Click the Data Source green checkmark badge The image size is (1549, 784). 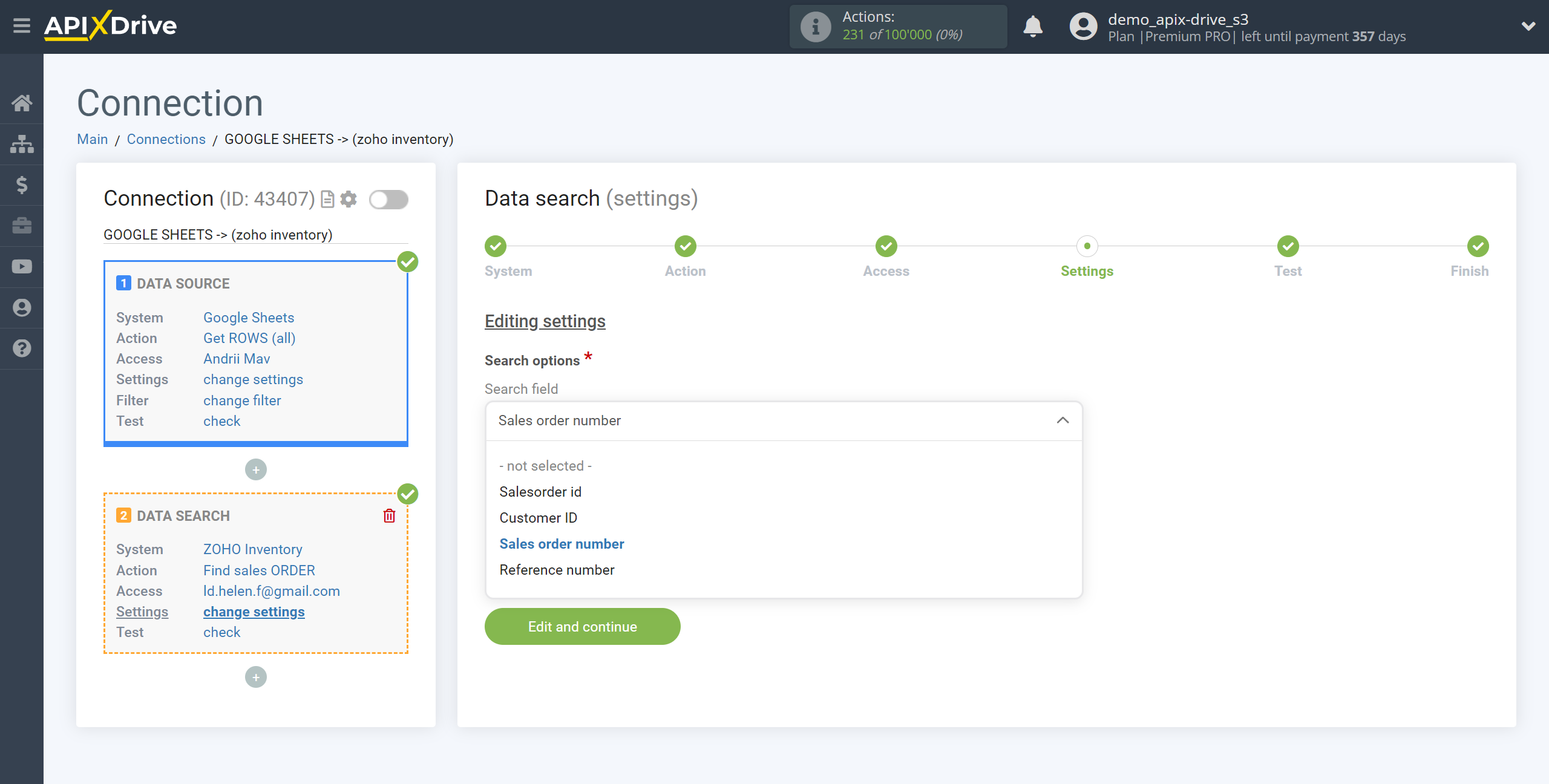click(408, 262)
